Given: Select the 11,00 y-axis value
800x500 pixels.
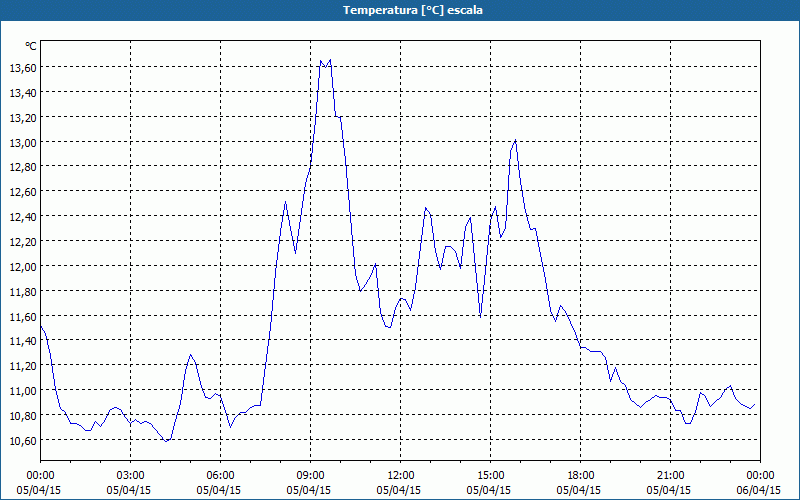Looking at the screenshot, I should (x=22, y=391).
